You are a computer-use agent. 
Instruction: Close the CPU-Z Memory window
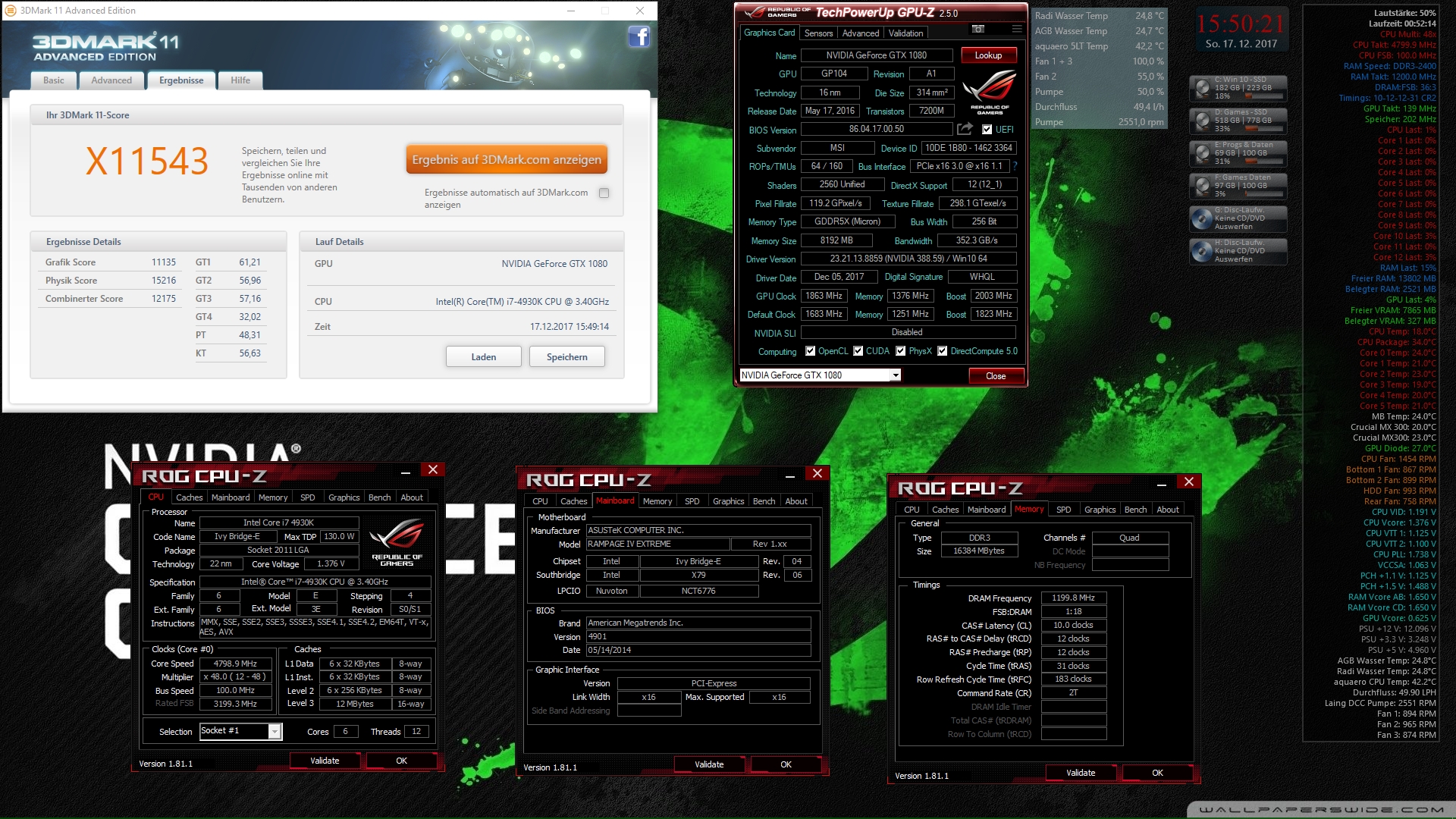(1188, 482)
